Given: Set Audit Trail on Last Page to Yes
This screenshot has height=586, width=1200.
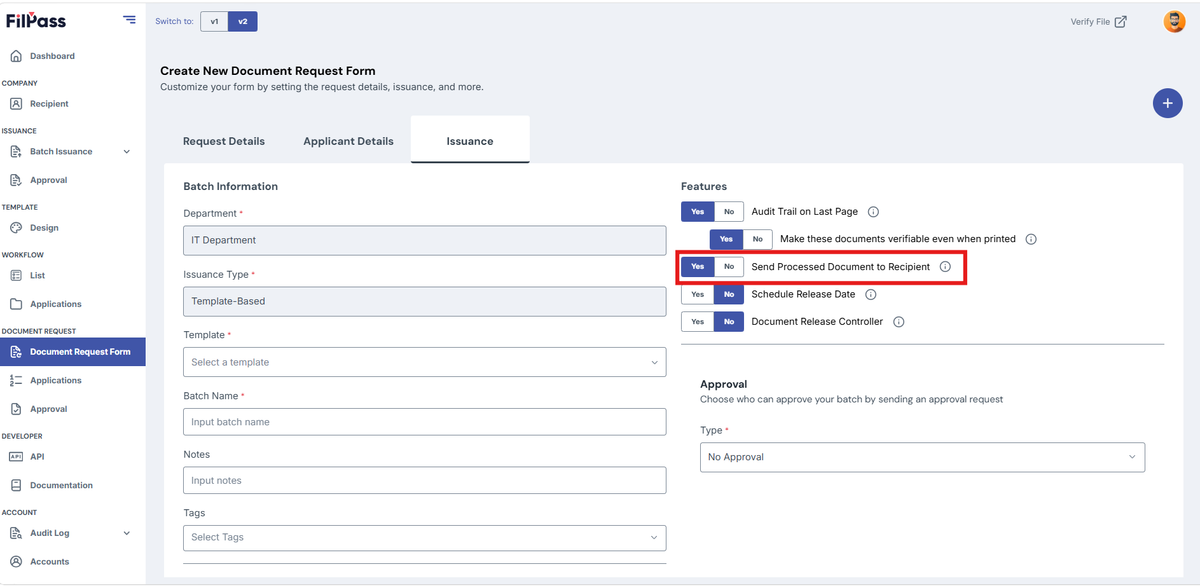Looking at the screenshot, I should point(697,212).
